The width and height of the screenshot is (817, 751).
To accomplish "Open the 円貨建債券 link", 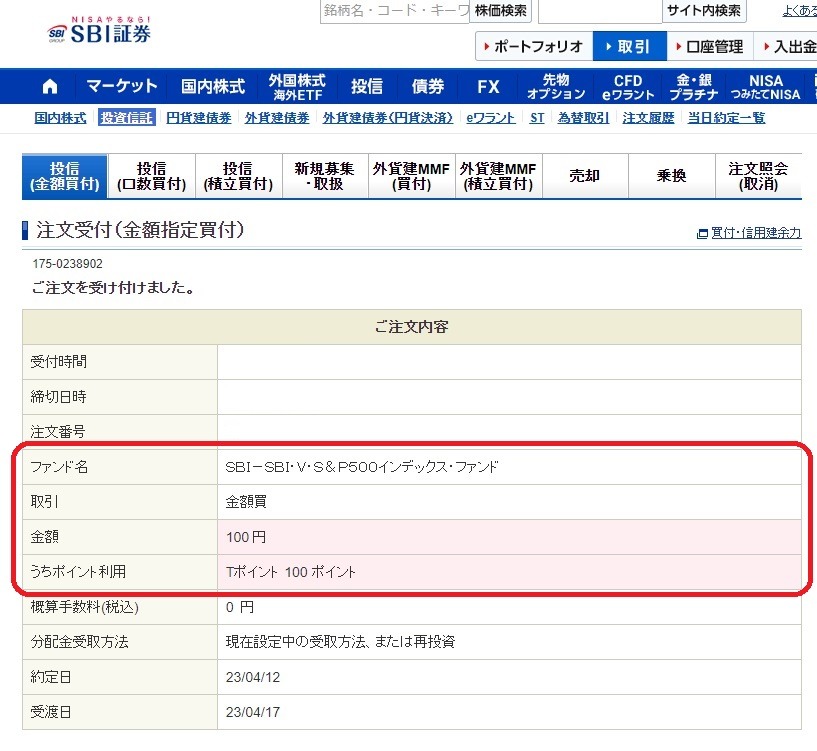I will tap(199, 118).
